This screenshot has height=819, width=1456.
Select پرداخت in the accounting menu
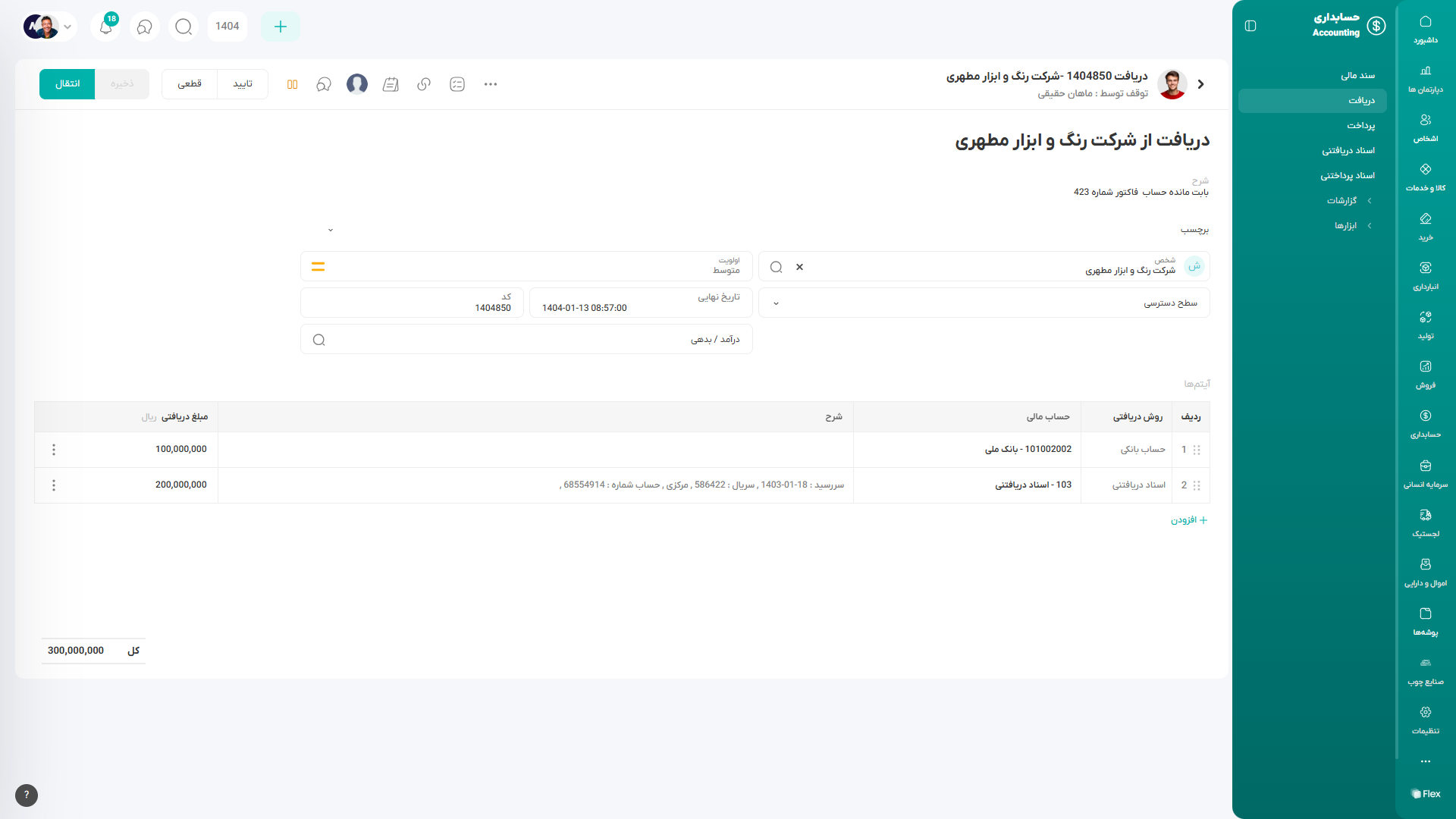(1360, 126)
